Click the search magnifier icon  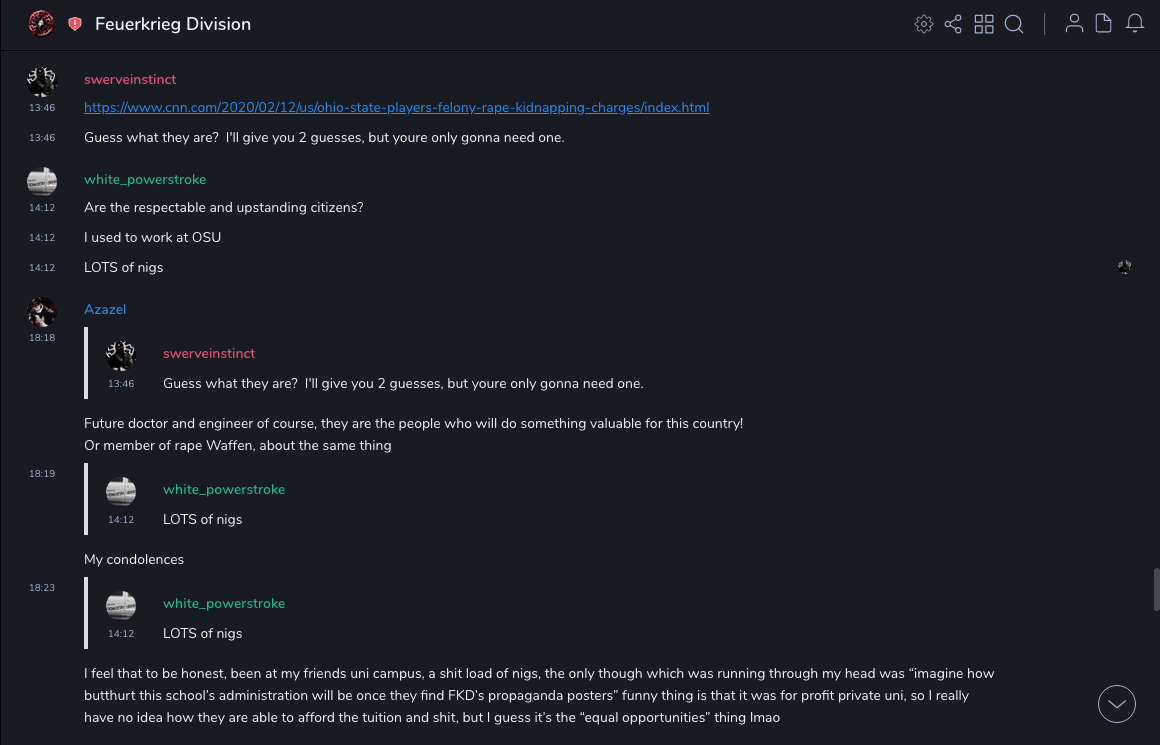point(1014,24)
